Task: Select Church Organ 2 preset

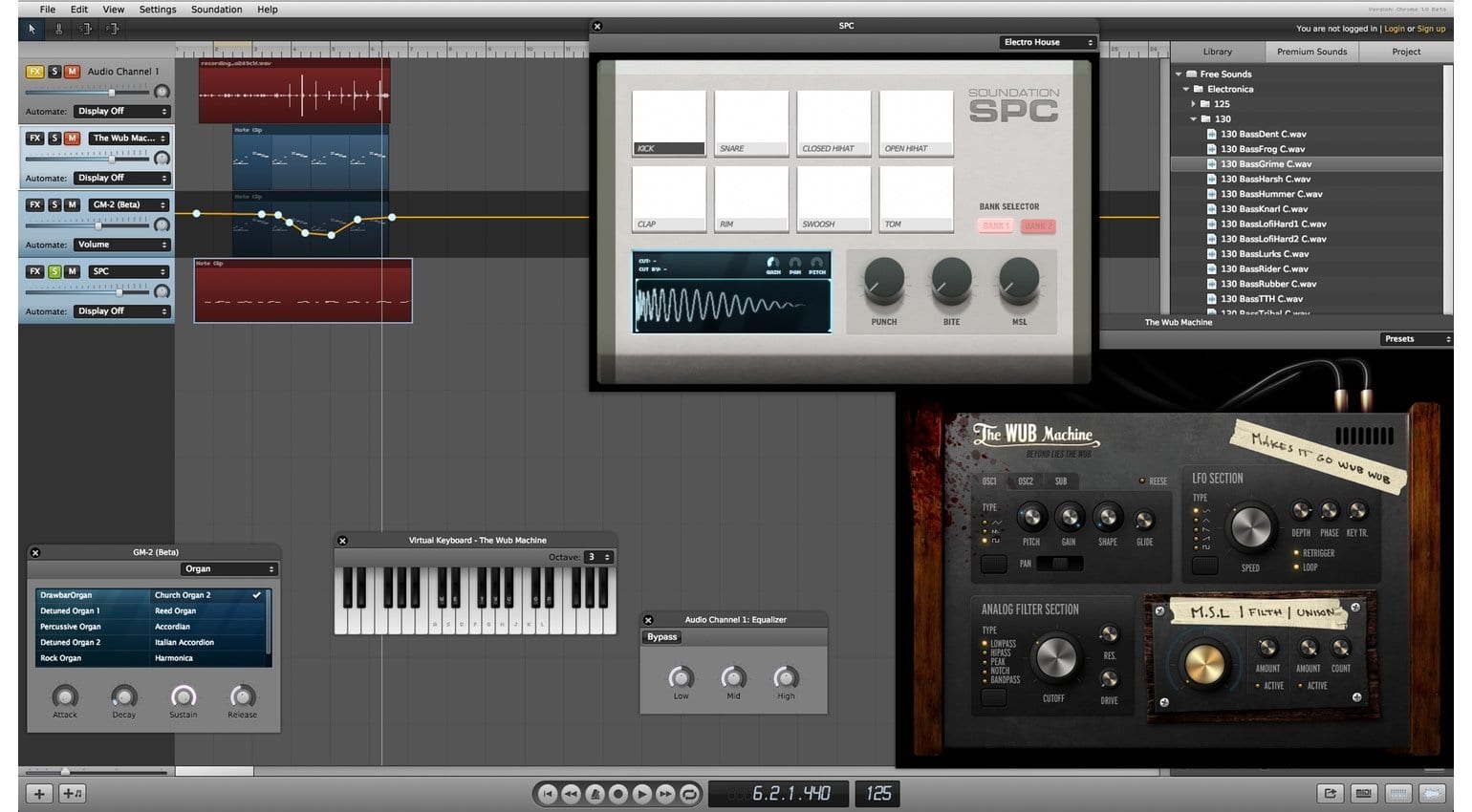Action: point(208,595)
